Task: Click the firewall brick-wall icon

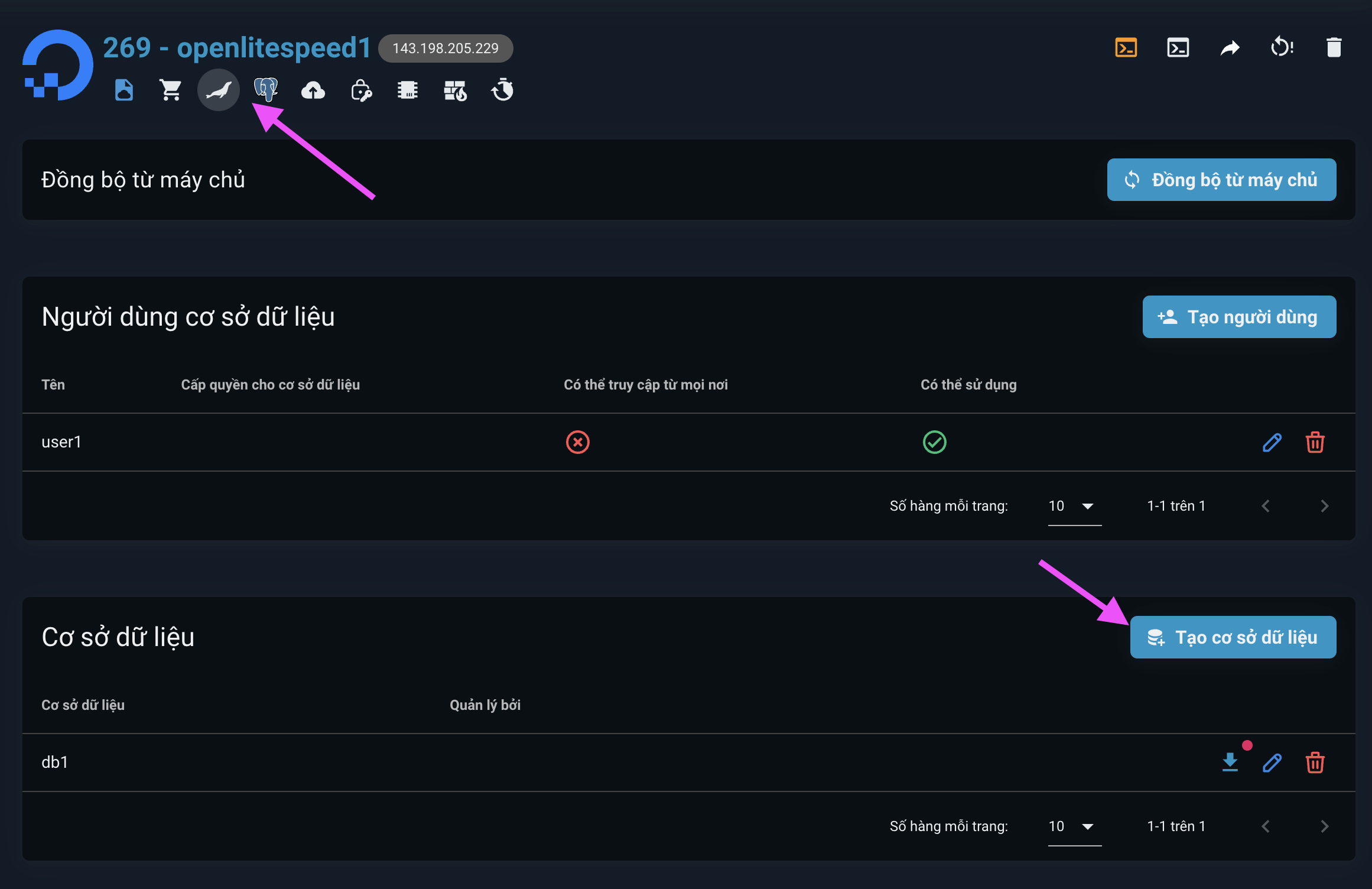Action: [x=455, y=90]
